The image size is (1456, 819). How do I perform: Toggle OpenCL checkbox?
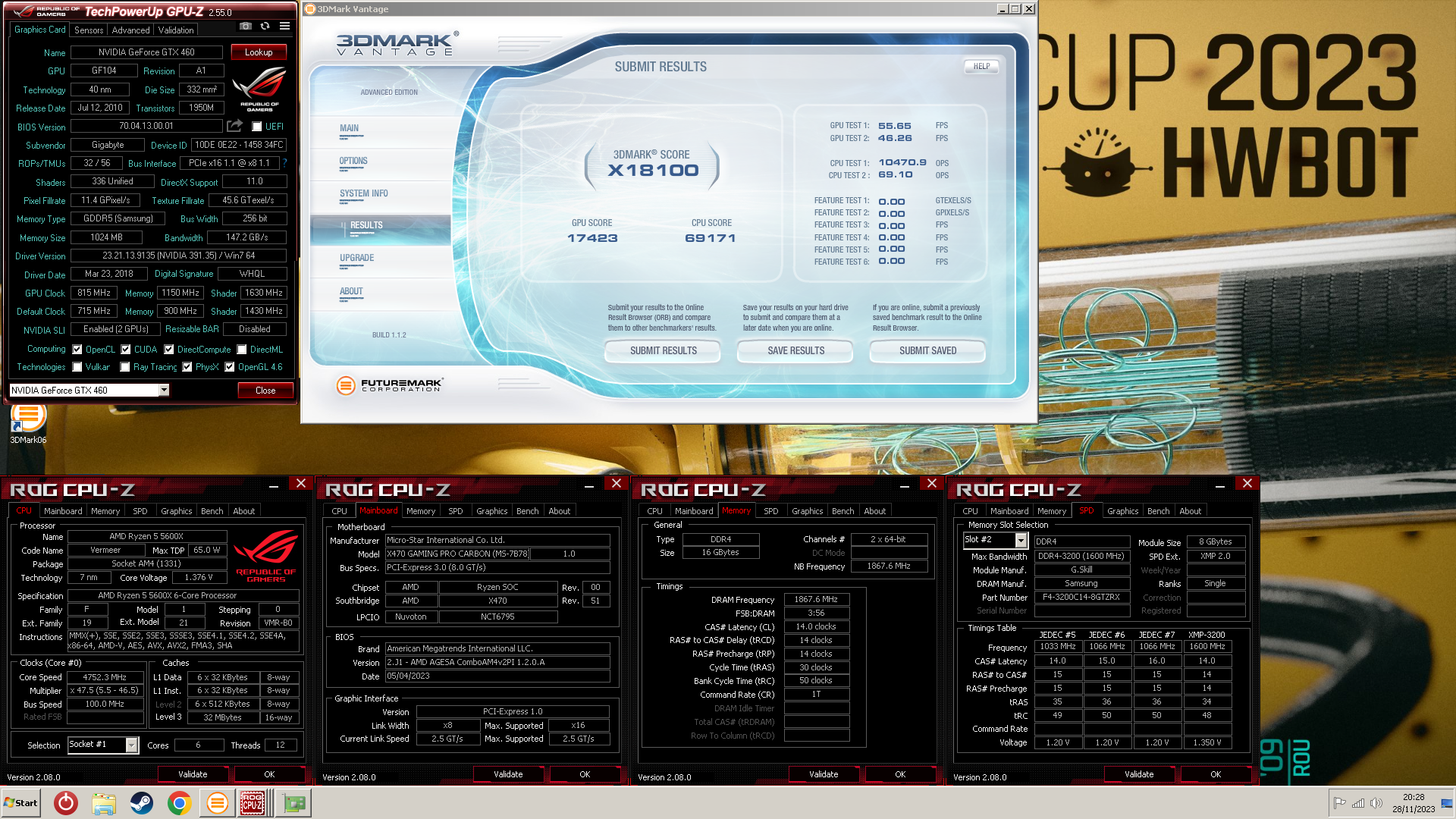(x=77, y=350)
